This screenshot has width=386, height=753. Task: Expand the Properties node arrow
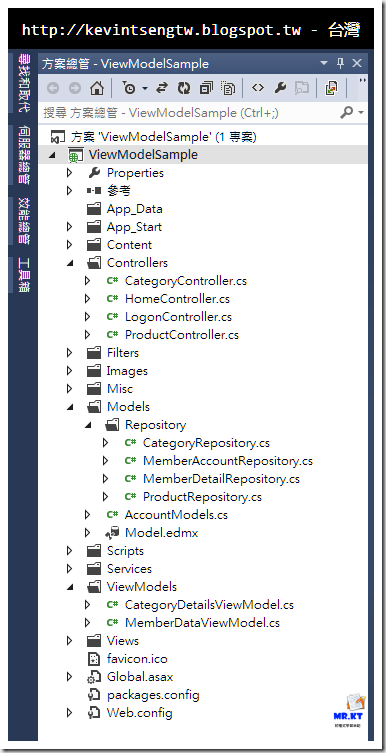[x=70, y=173]
